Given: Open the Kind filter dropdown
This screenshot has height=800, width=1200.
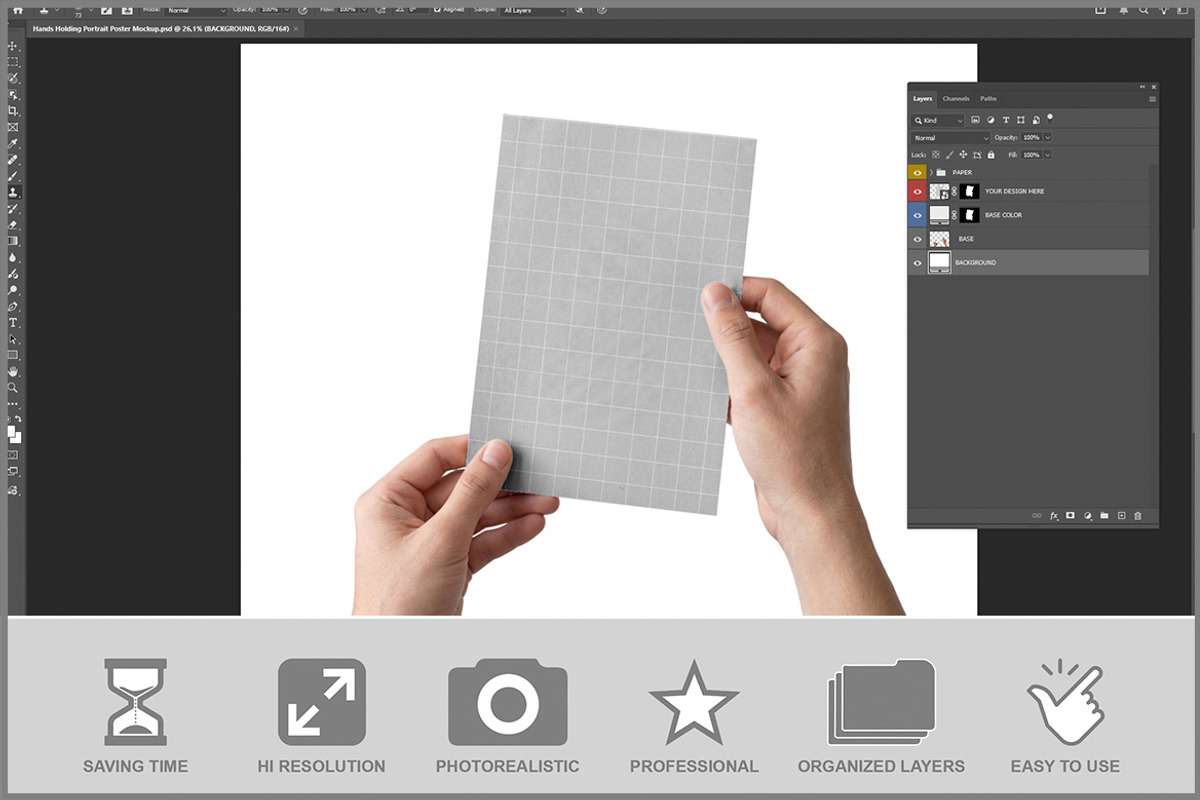Looking at the screenshot, I should pyautogui.click(x=937, y=120).
